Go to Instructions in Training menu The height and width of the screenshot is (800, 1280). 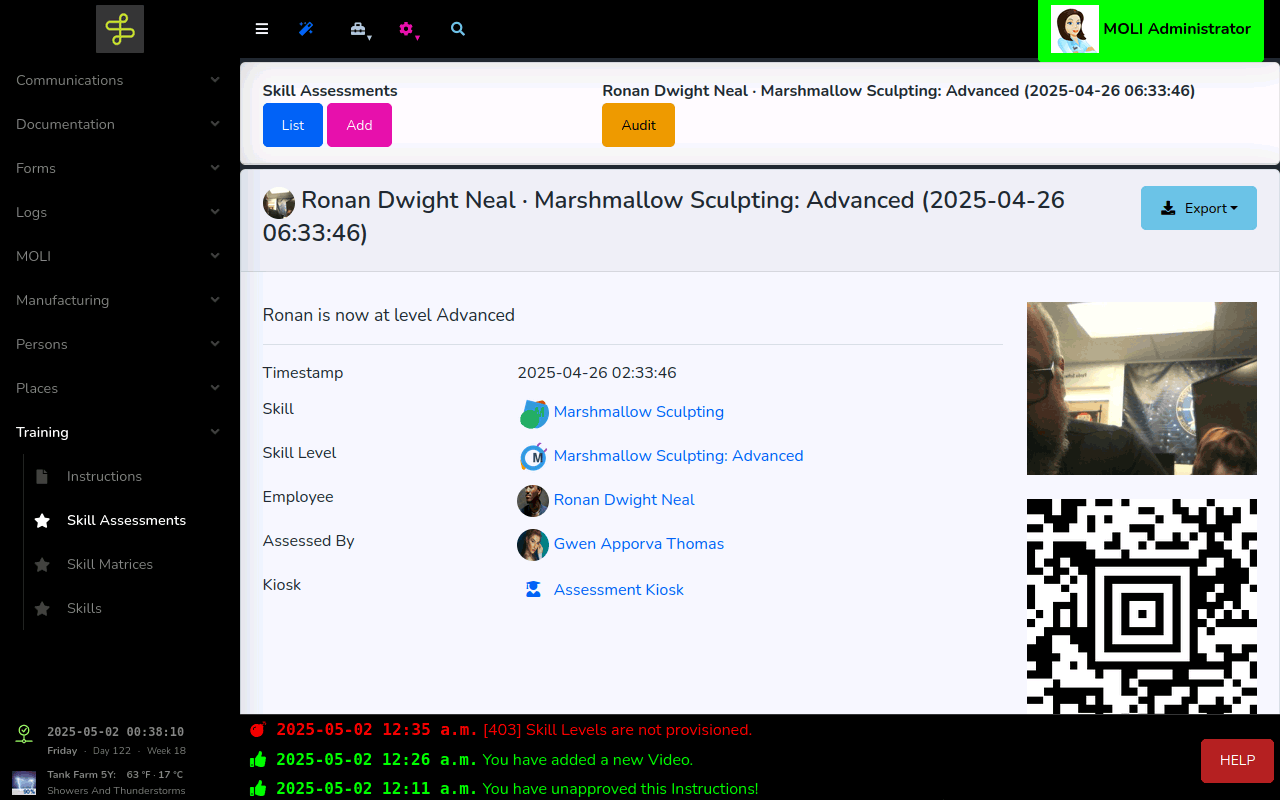click(104, 476)
